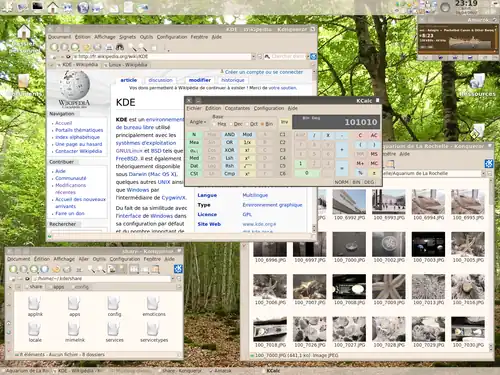Image resolution: width=500 pixels, height=375 pixels.
Task: Open the home icon on the desktop
Action: pos(24,32)
